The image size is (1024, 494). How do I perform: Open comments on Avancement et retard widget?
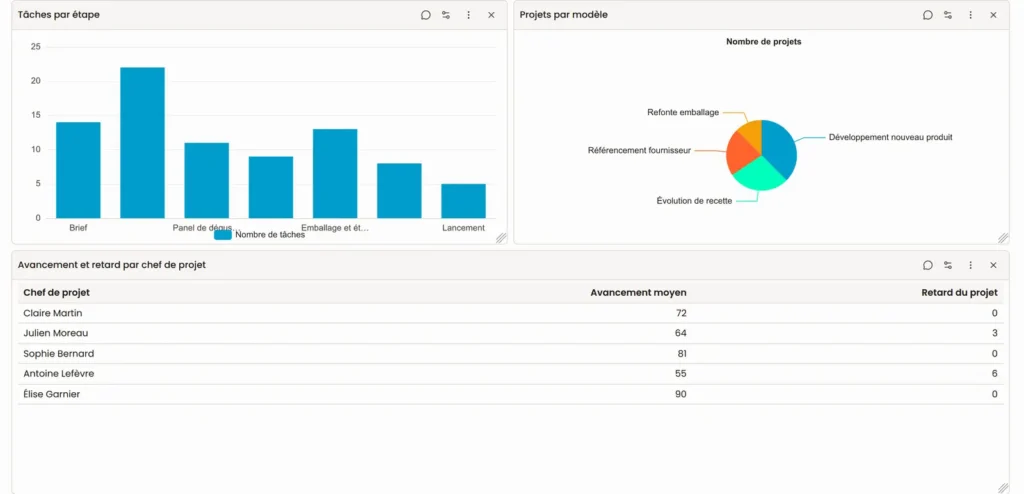(927, 265)
